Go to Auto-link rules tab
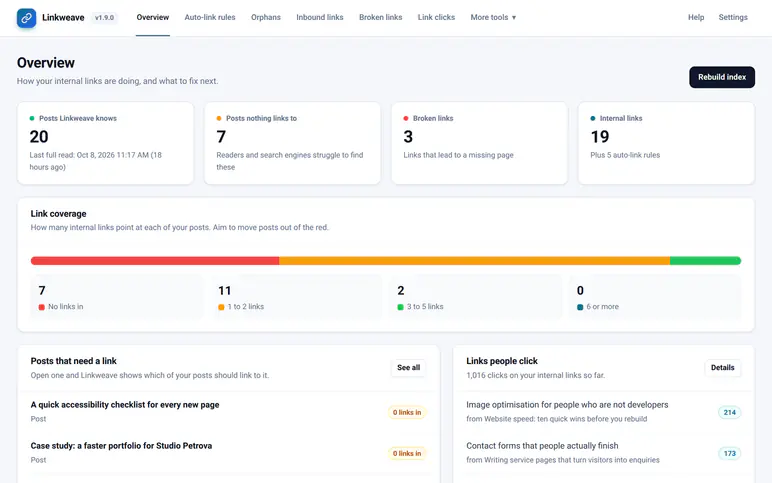 [210, 17]
